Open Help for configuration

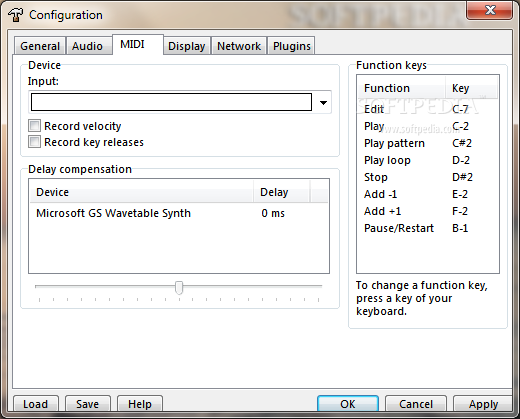(140, 404)
